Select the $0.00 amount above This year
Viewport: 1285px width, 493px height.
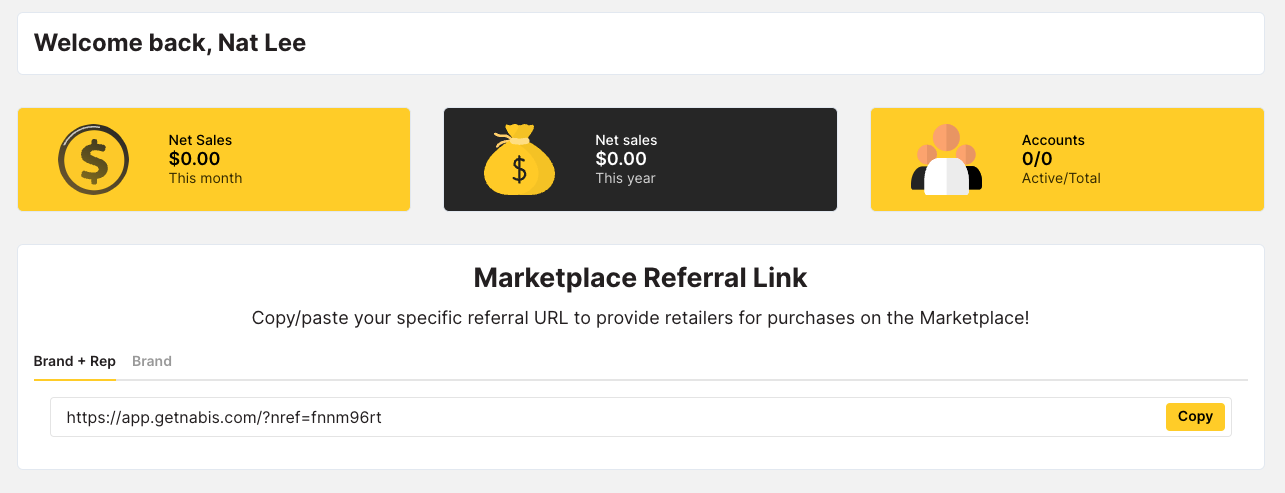tap(621, 159)
